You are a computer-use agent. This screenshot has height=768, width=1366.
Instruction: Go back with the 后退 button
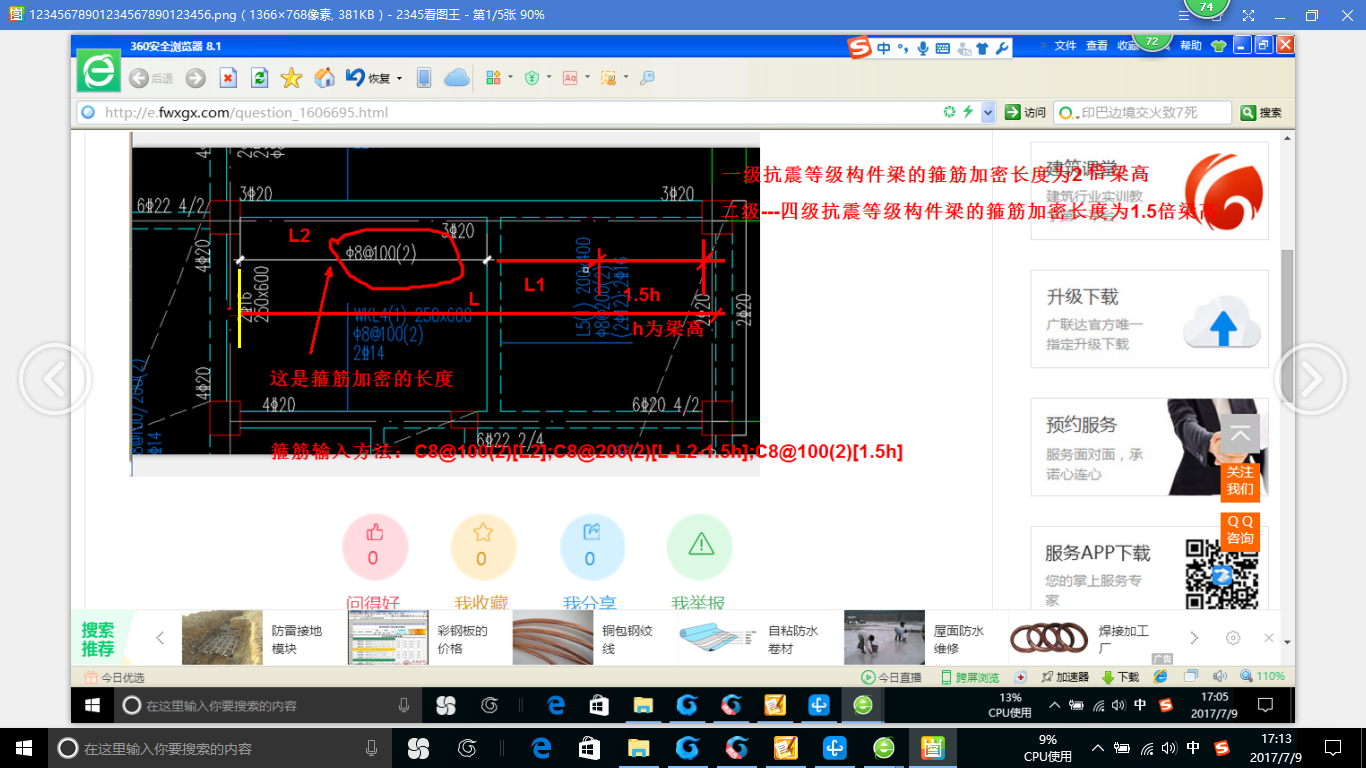tap(150, 78)
